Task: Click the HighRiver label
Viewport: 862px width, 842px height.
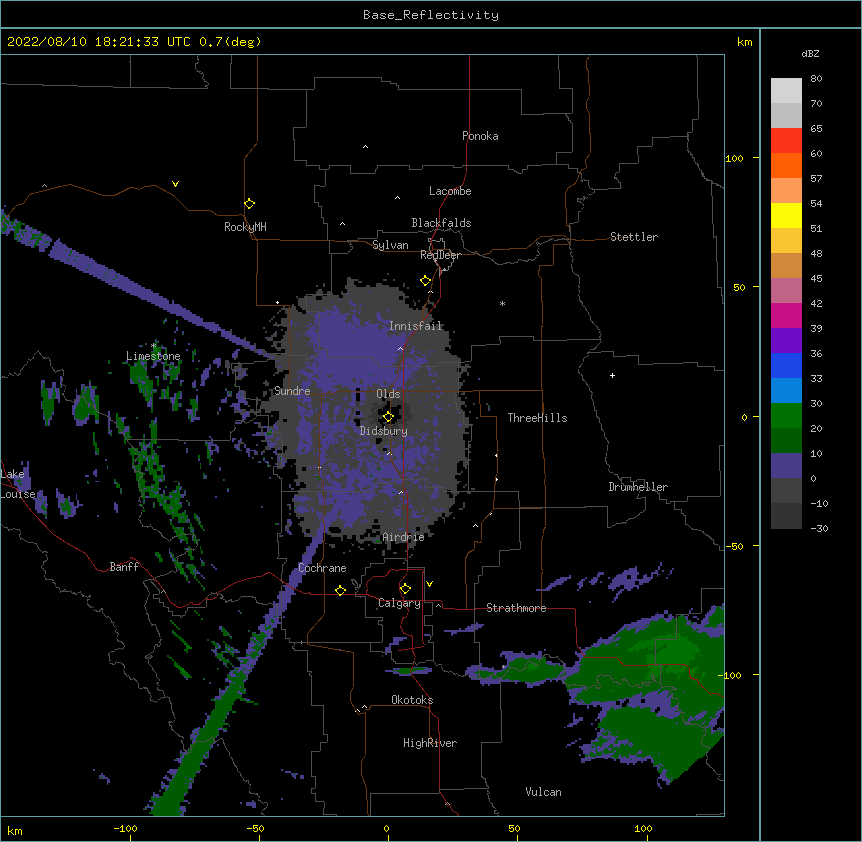Action: (x=430, y=743)
